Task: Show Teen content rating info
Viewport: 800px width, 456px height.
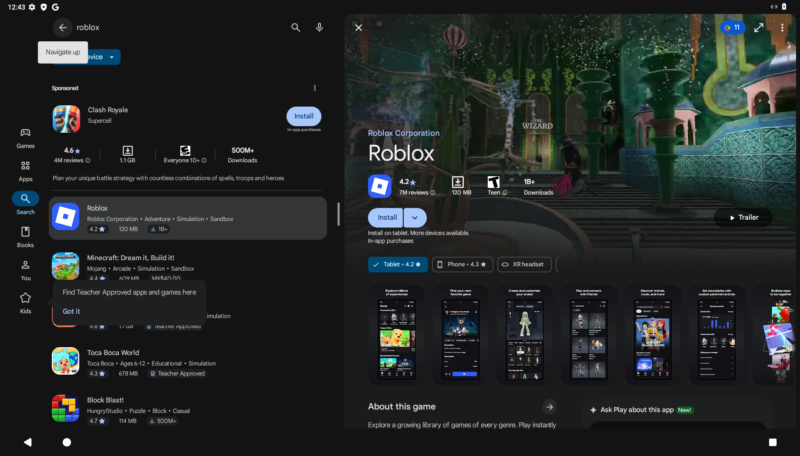Action: (505, 193)
